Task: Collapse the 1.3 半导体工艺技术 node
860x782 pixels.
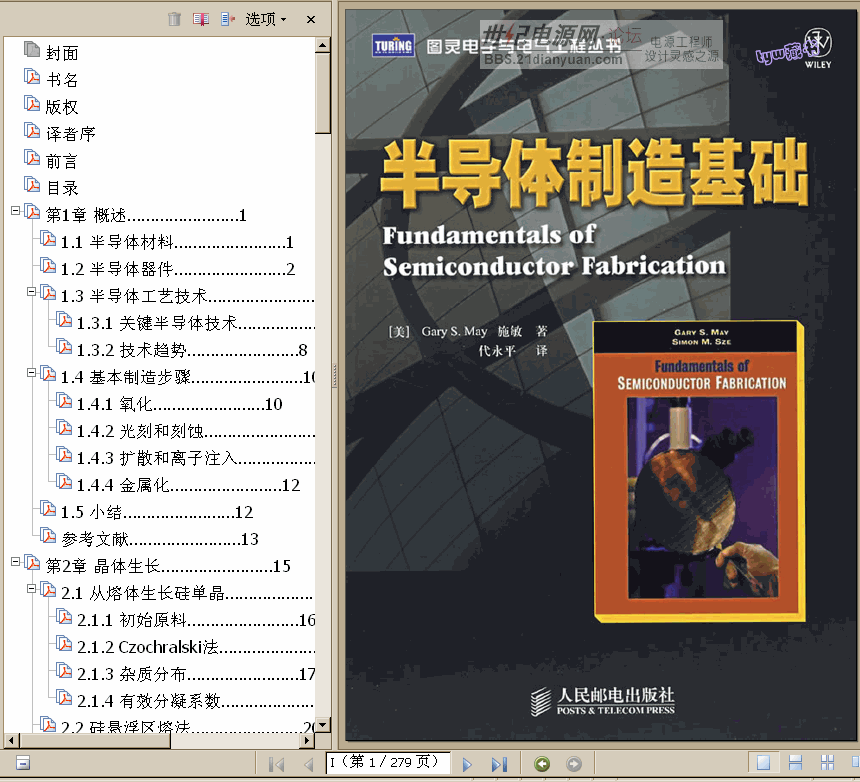Action: 32,292
